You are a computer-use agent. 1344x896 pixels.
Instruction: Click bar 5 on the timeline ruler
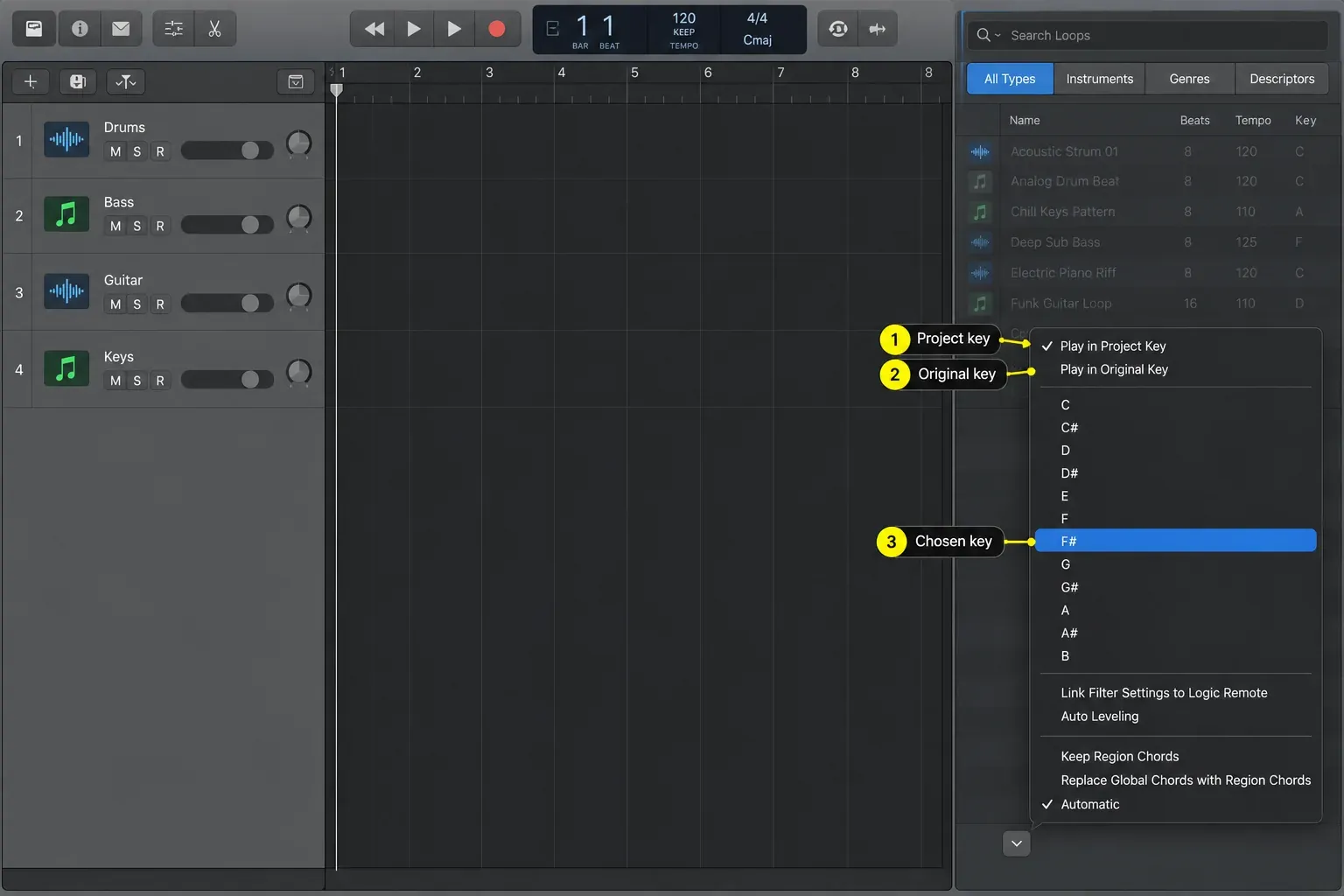point(634,73)
